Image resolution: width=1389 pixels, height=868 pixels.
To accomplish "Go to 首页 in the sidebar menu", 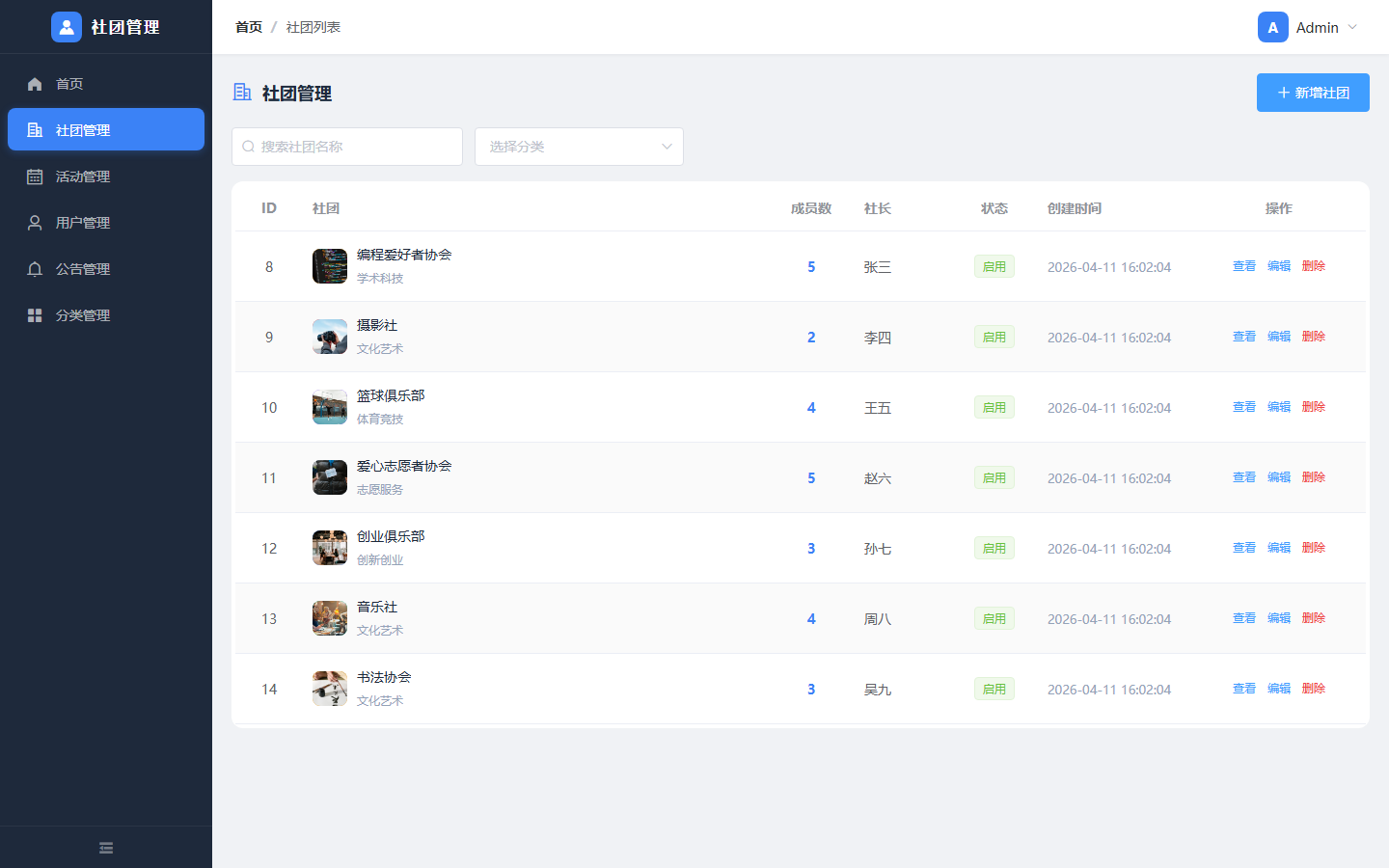I will point(106,84).
